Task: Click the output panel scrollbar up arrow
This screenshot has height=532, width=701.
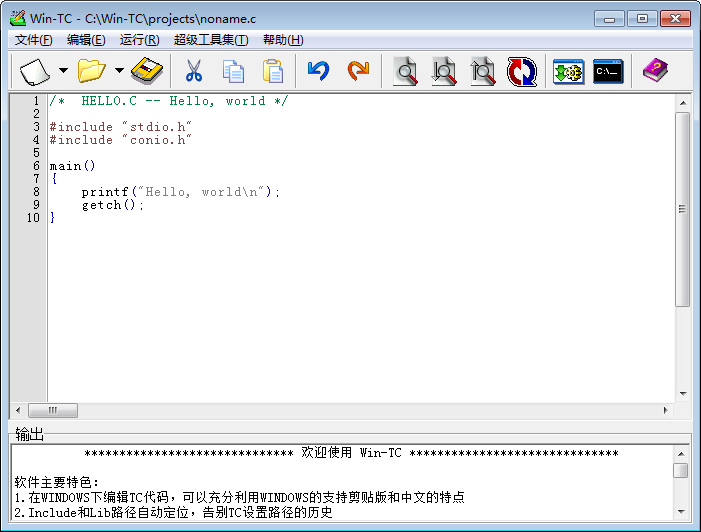Action: (x=681, y=454)
